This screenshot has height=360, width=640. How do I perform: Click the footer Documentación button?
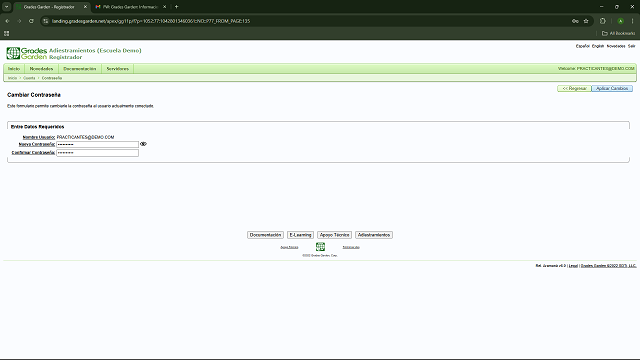click(265, 235)
